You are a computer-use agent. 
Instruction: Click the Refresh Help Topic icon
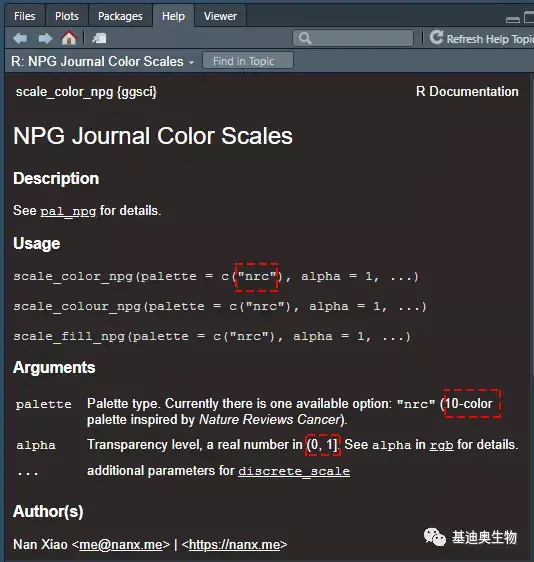437,37
